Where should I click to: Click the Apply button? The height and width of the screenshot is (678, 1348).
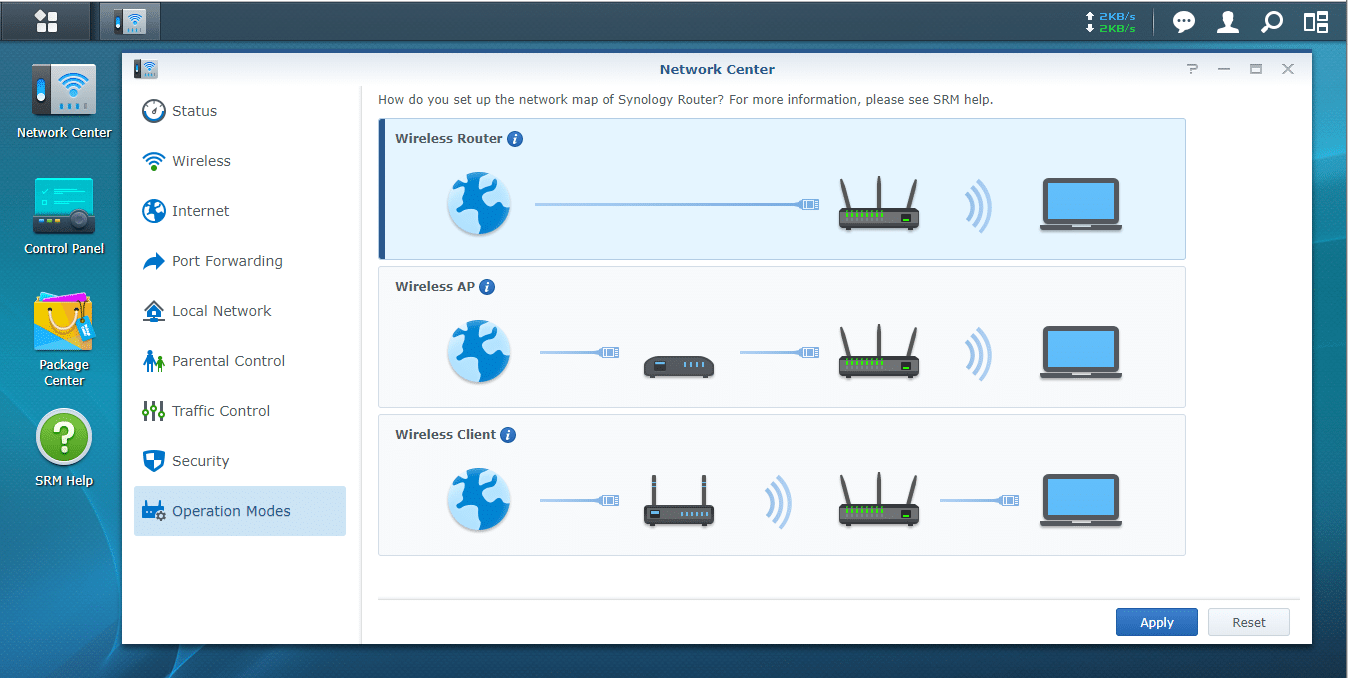tap(1156, 622)
